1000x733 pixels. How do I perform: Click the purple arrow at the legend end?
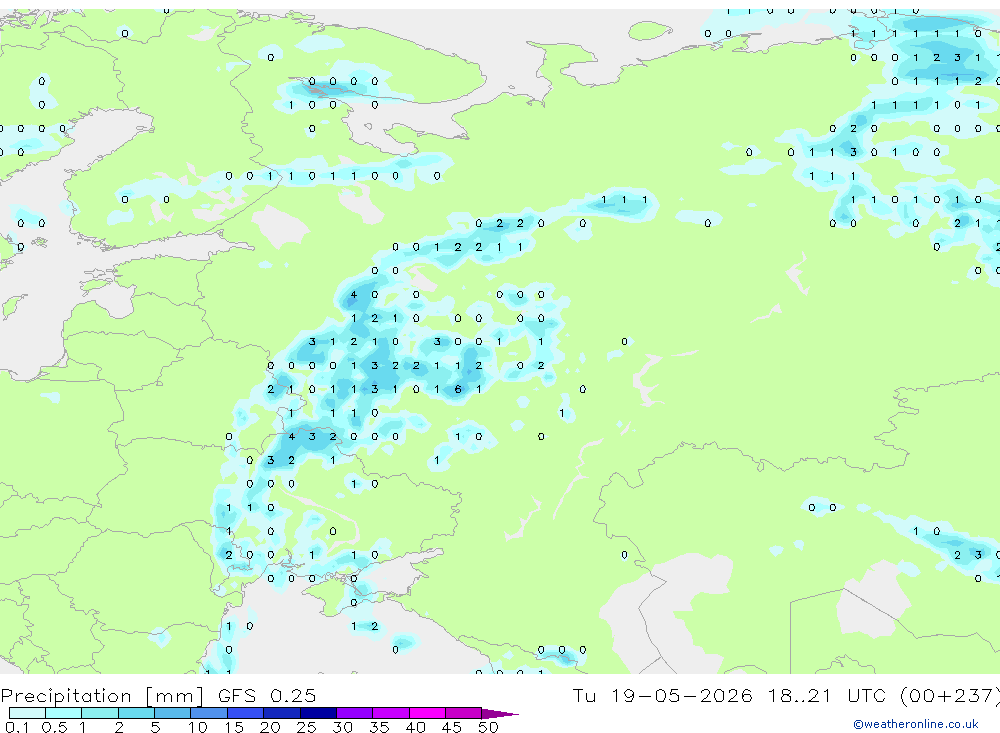coord(500,713)
